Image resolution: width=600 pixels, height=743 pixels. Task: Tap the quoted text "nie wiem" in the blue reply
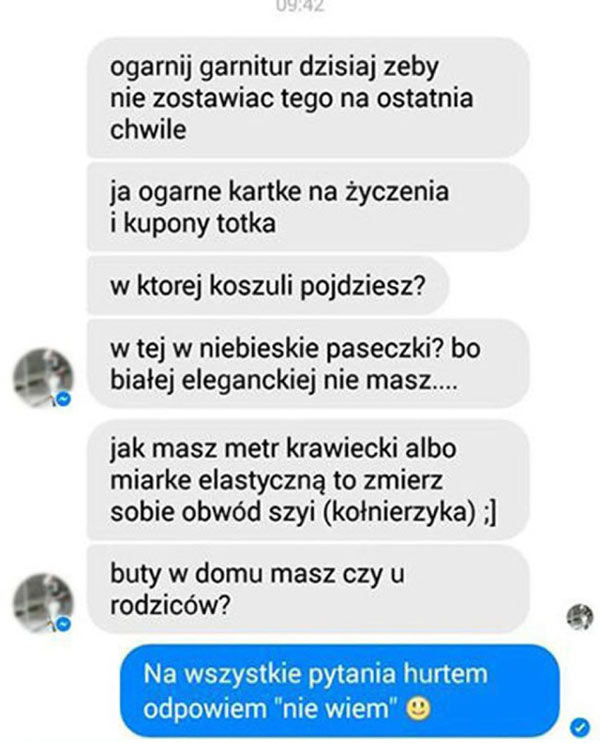[338, 708]
